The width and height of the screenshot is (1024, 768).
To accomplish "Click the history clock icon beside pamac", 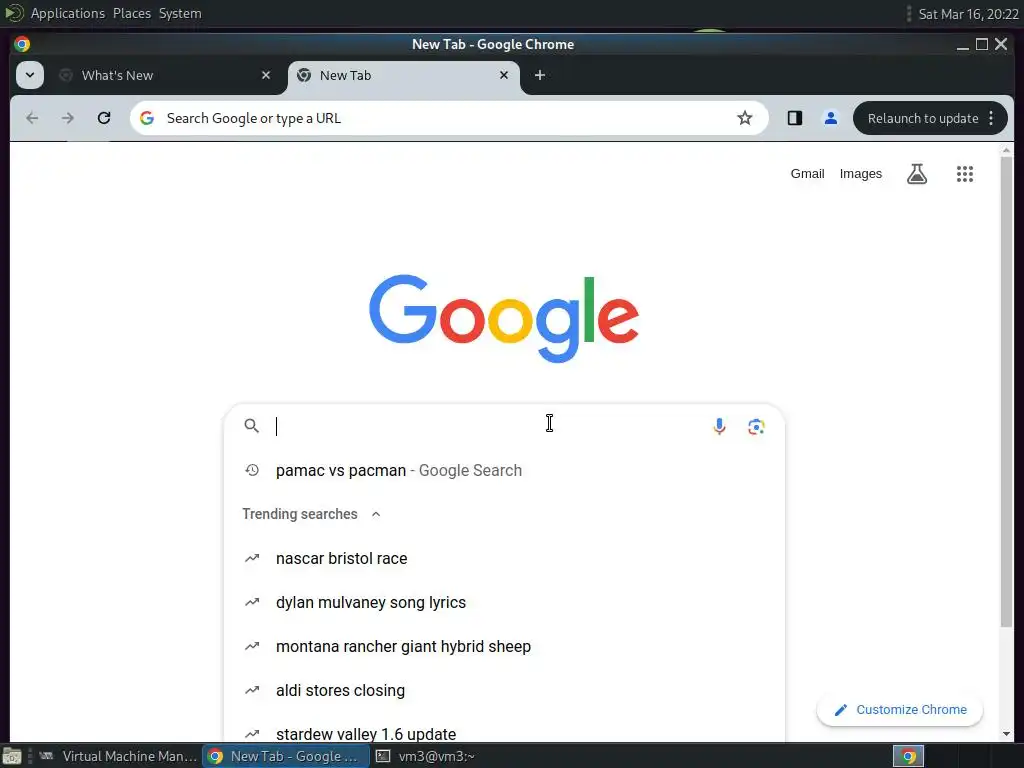I will [x=251, y=470].
